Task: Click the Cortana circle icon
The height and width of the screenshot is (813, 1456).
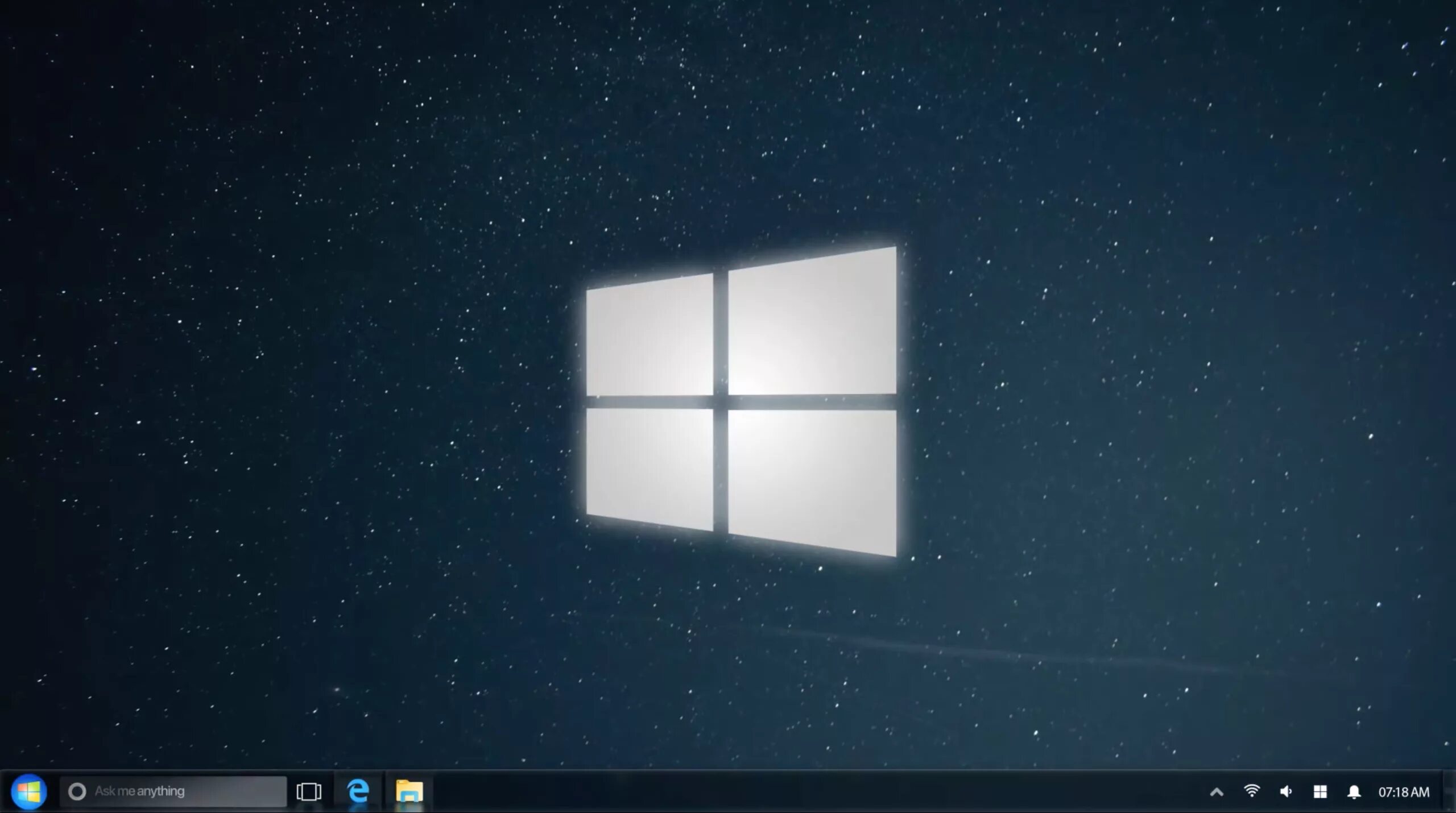Action: [x=77, y=791]
